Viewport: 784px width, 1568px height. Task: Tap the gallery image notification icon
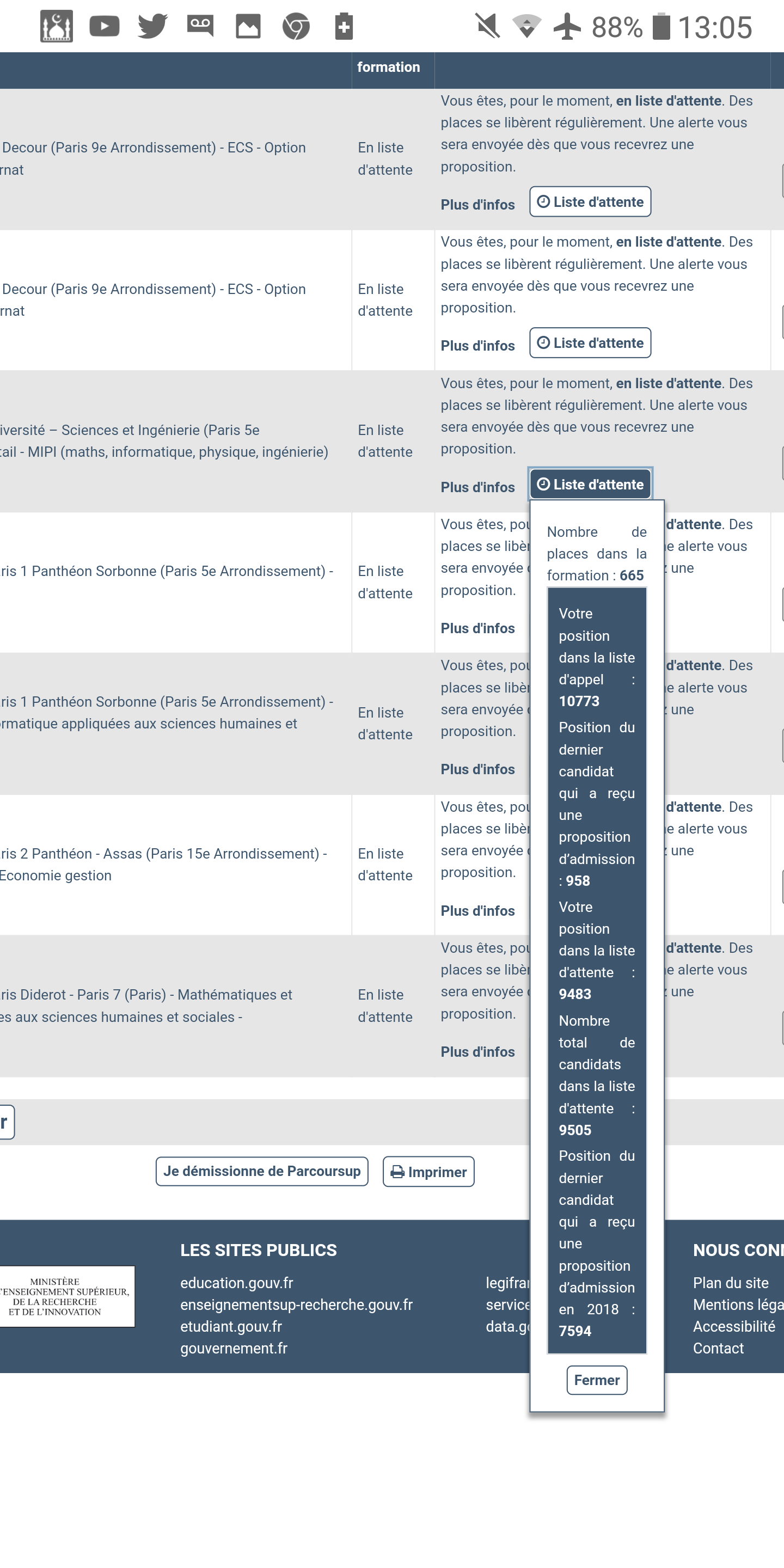248,27
